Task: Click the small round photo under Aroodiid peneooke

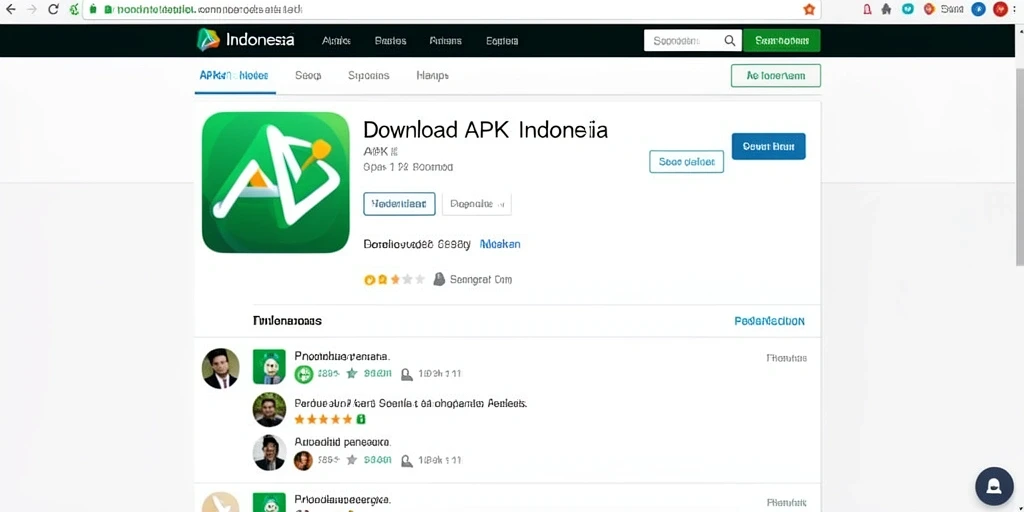Action: [x=303, y=460]
